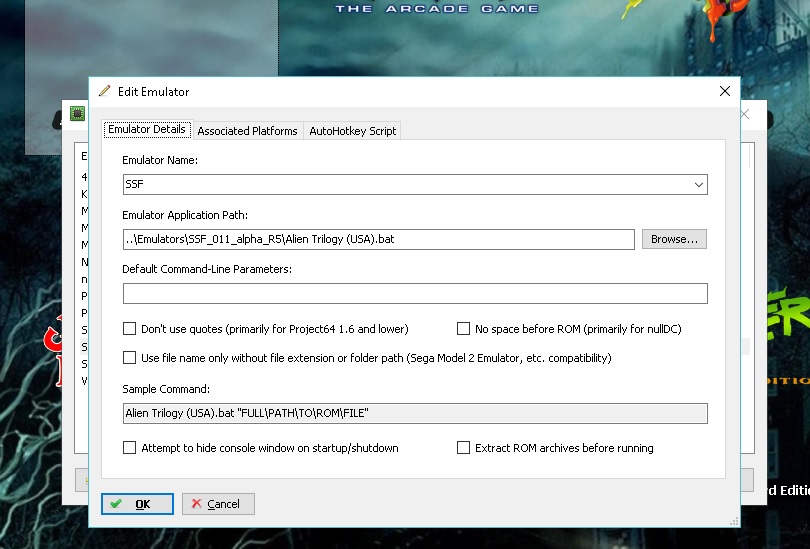Confirm with the OK button

(137, 504)
